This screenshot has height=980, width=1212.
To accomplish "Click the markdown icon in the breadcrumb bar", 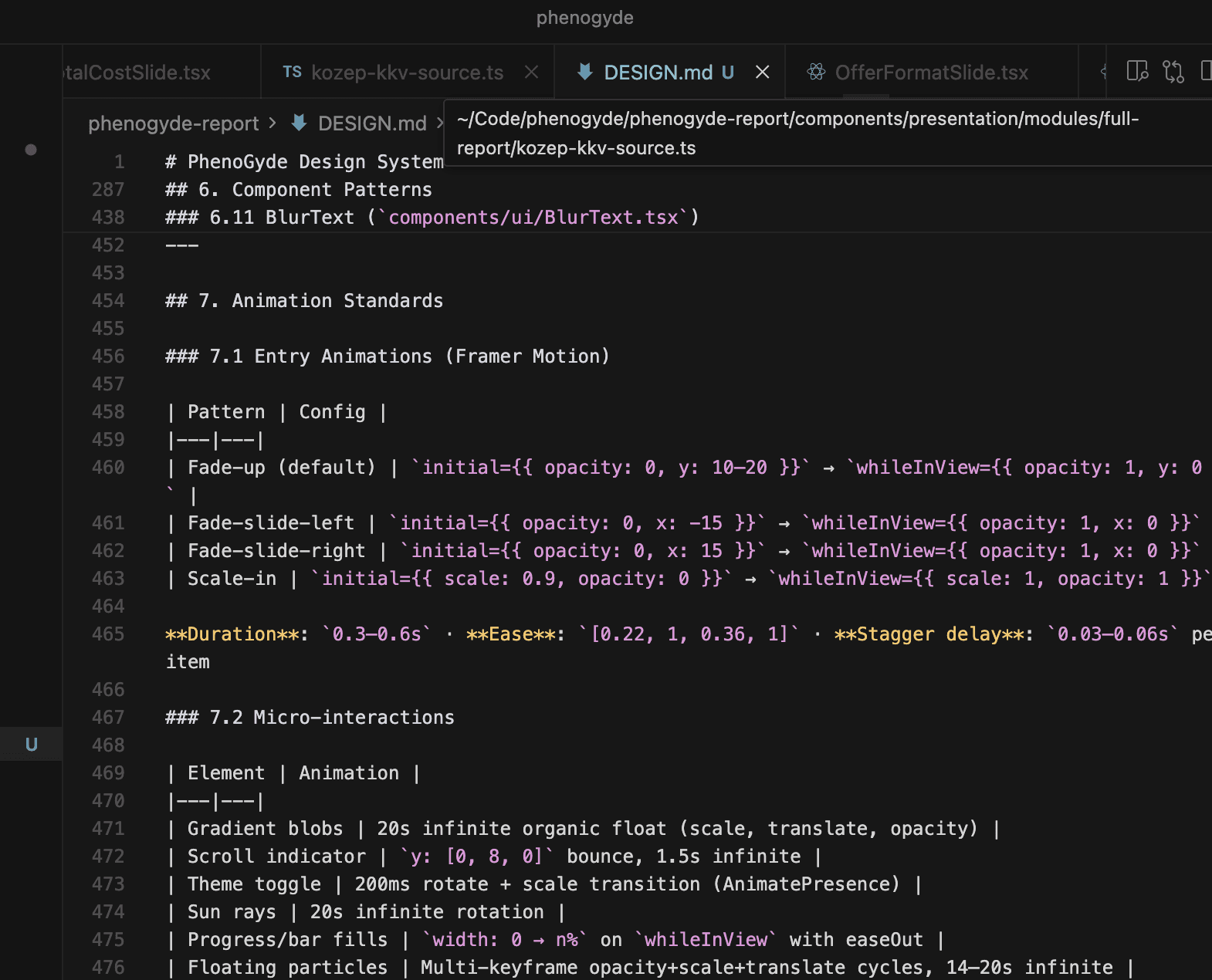I will click(300, 123).
